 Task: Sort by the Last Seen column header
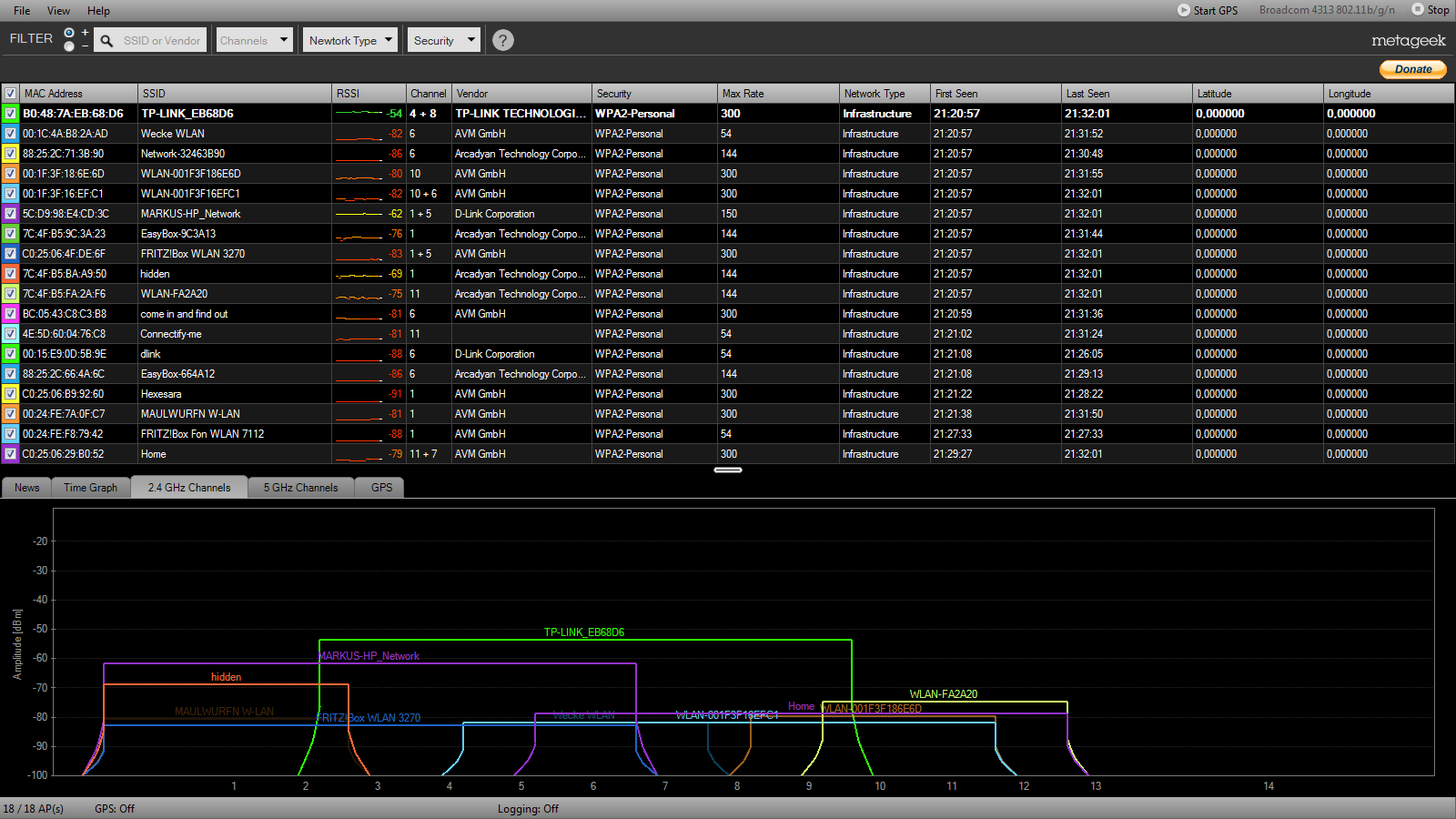coord(1127,94)
